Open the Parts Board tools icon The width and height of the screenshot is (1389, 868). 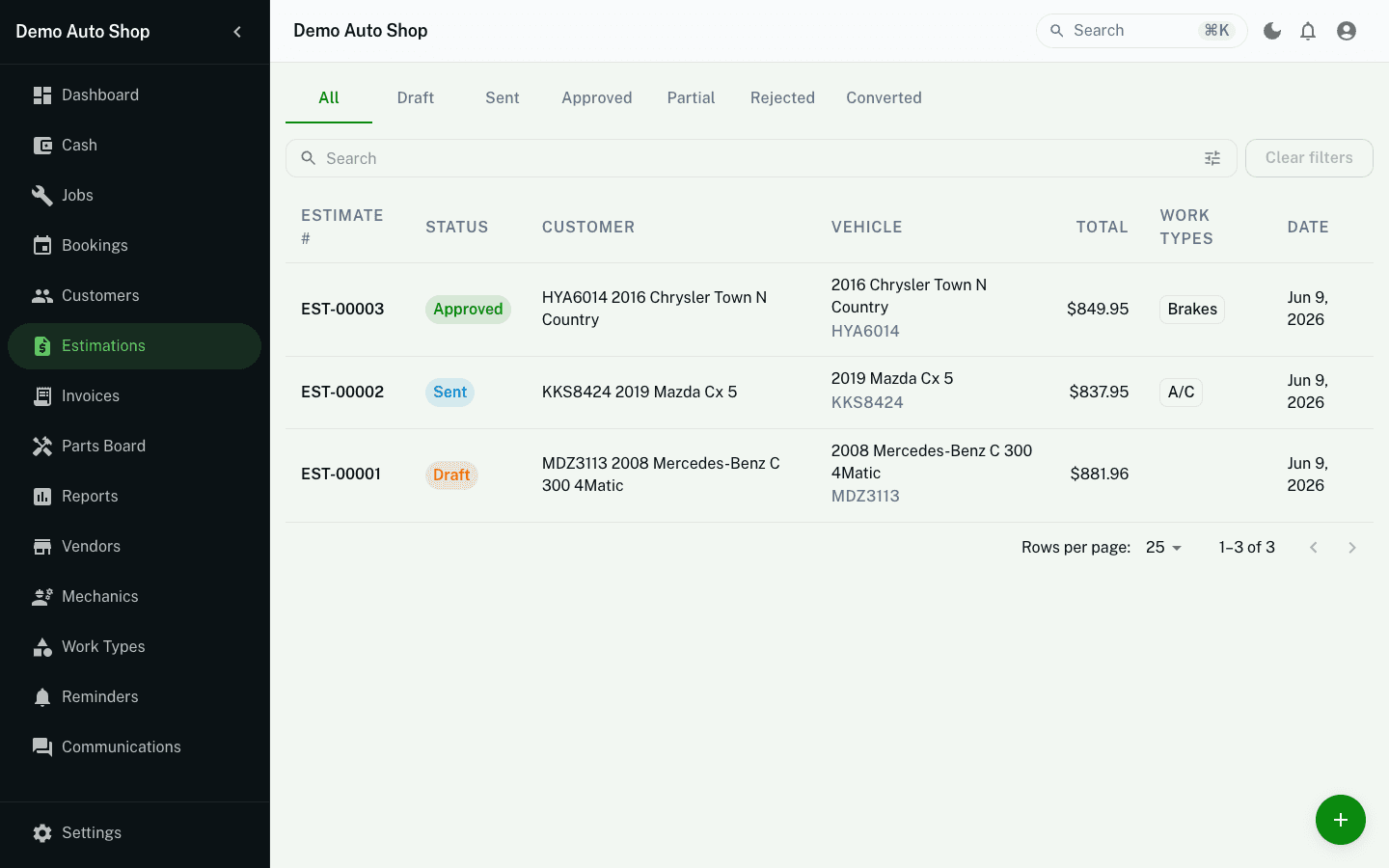tap(42, 447)
